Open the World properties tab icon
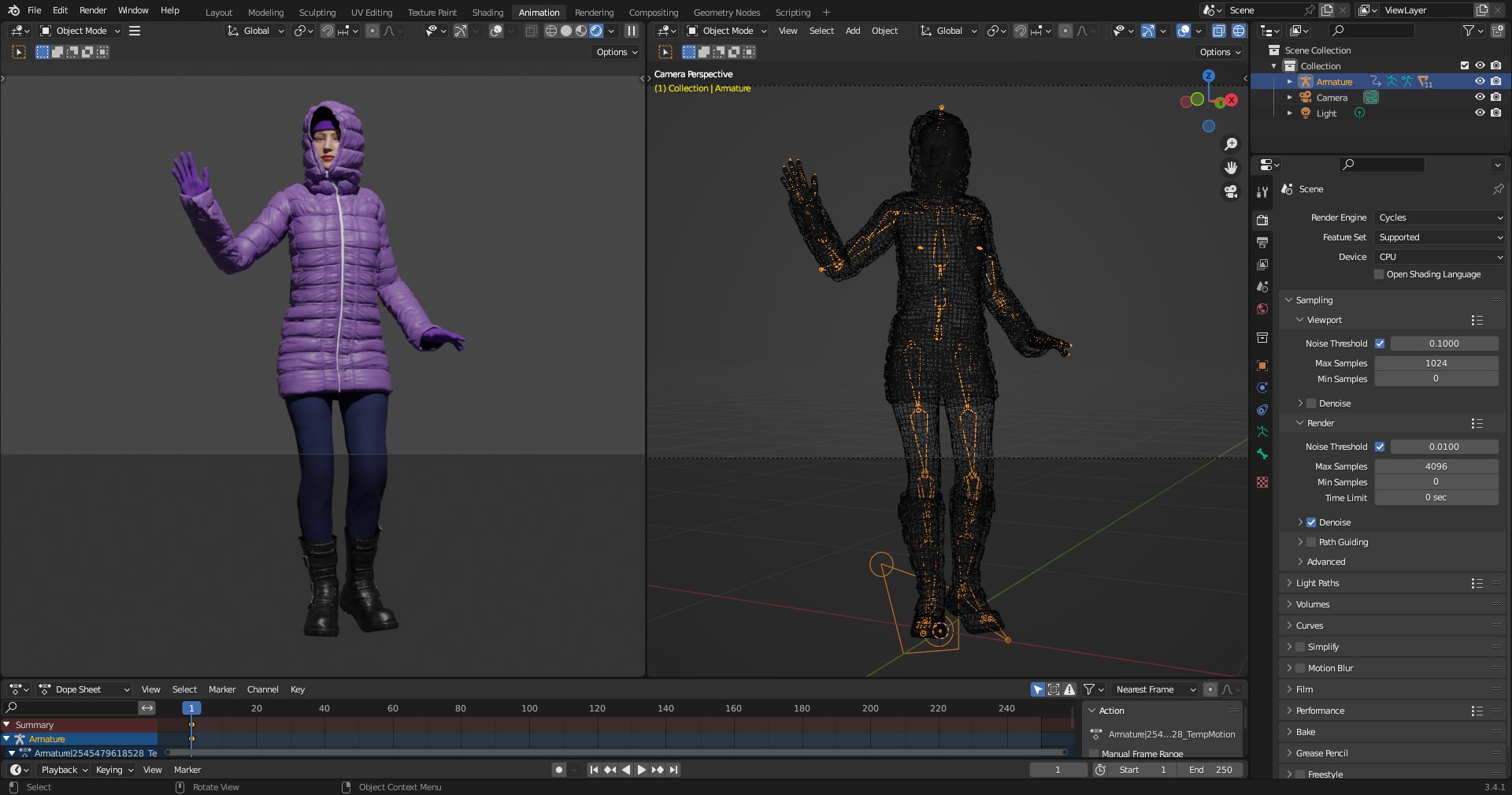1512x795 pixels. tap(1262, 309)
